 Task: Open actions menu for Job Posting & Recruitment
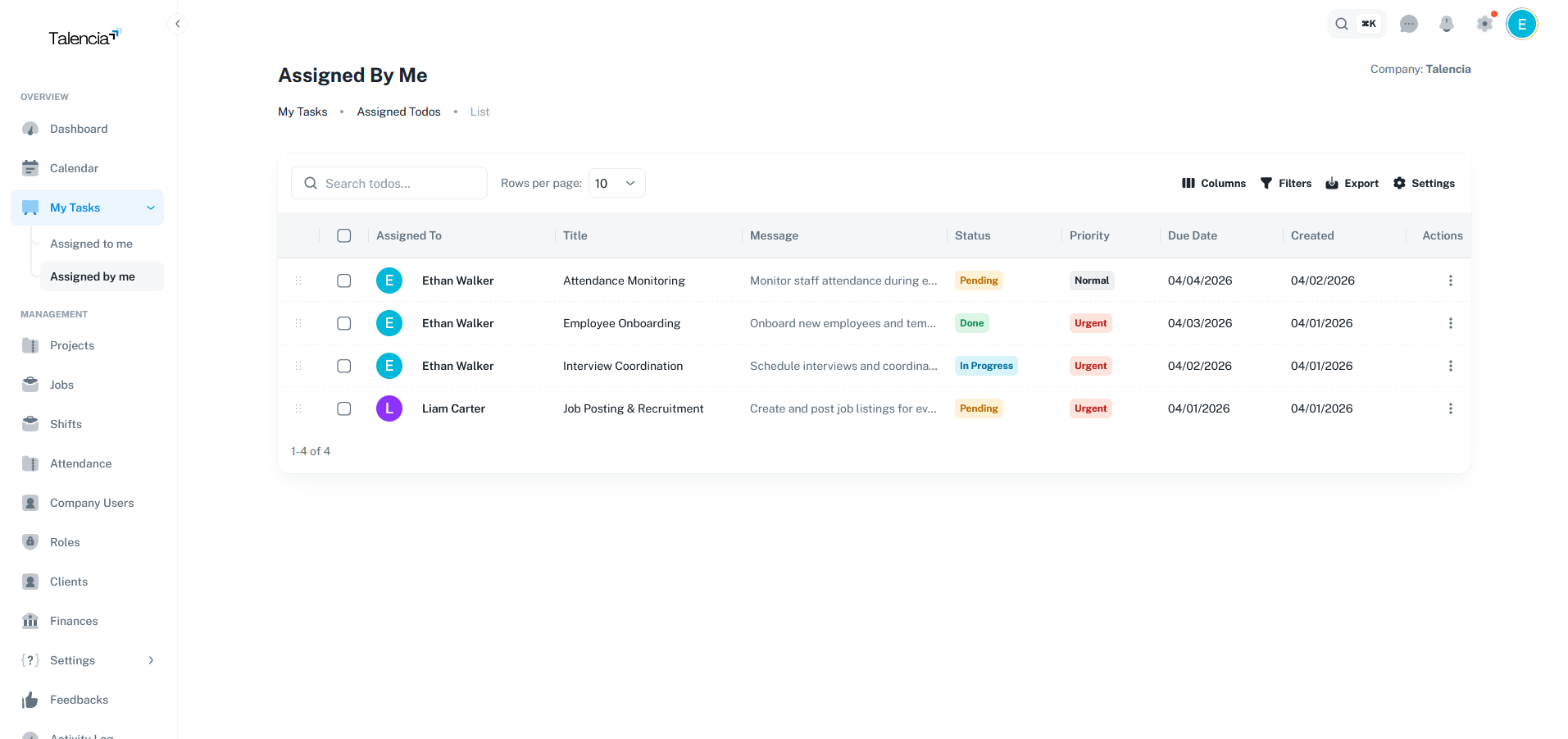click(1450, 408)
